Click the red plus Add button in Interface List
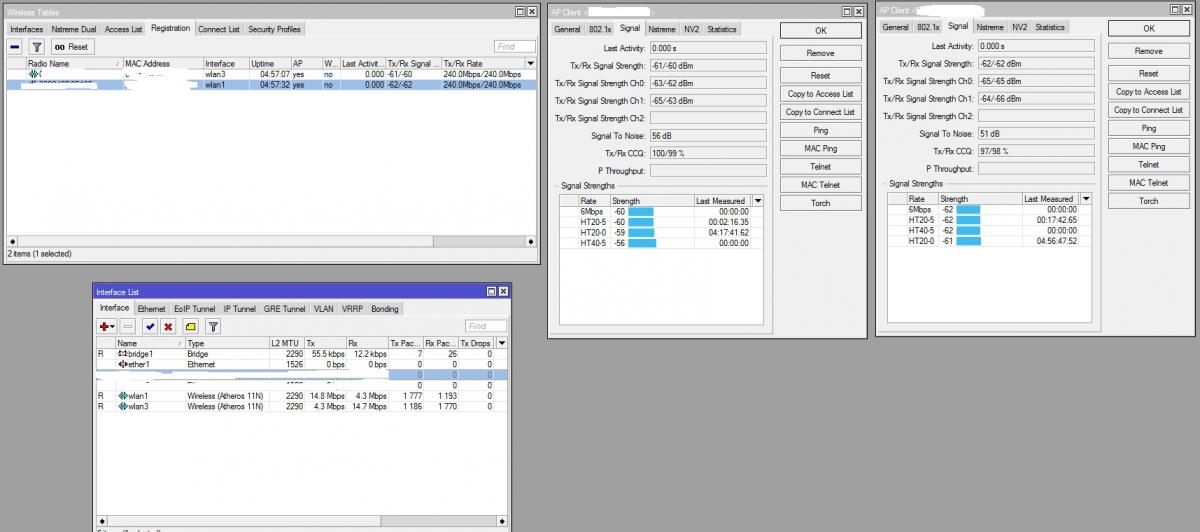This screenshot has width=1200, height=532. 106,326
